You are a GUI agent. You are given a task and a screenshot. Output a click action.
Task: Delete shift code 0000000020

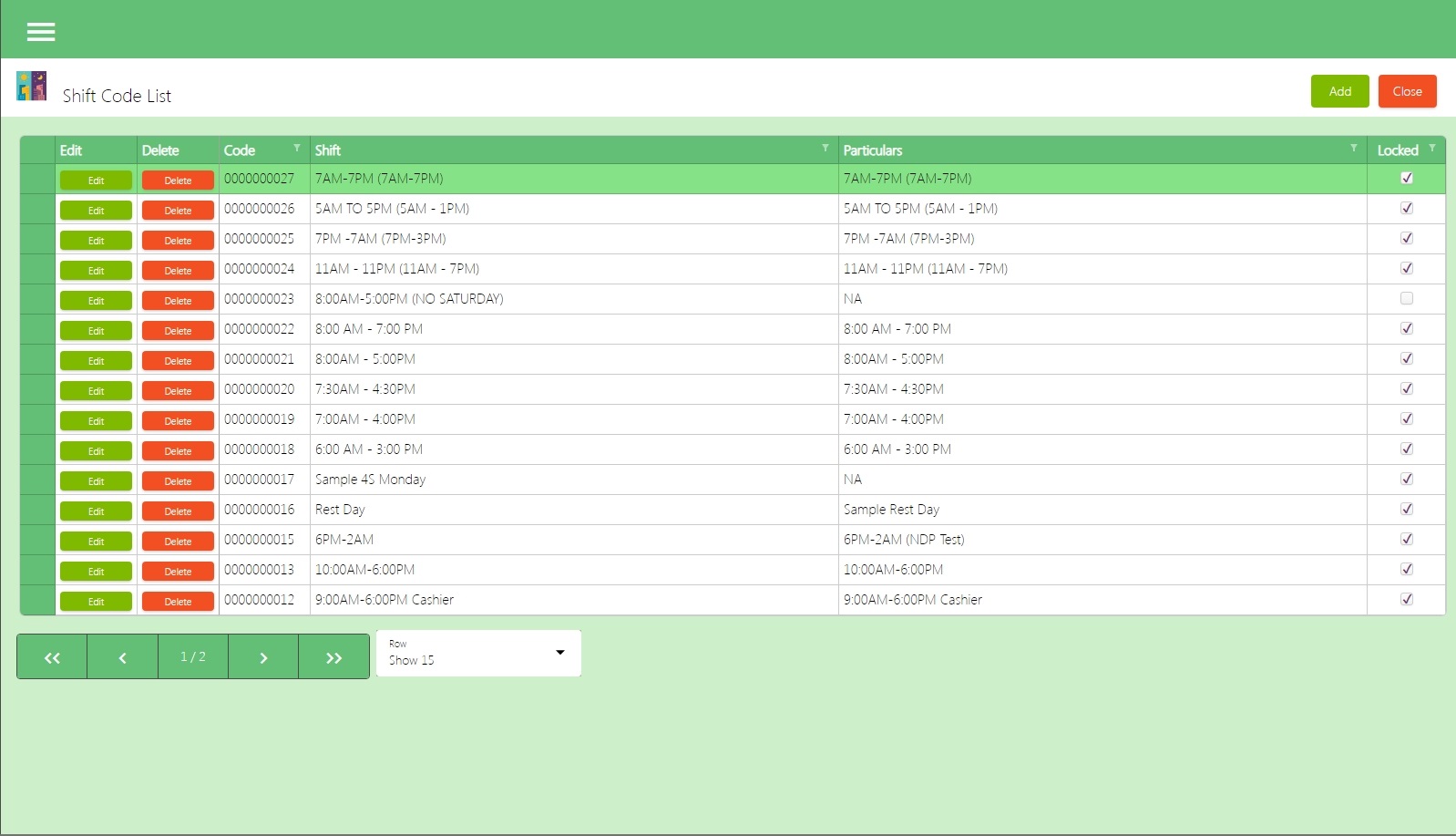tap(178, 391)
